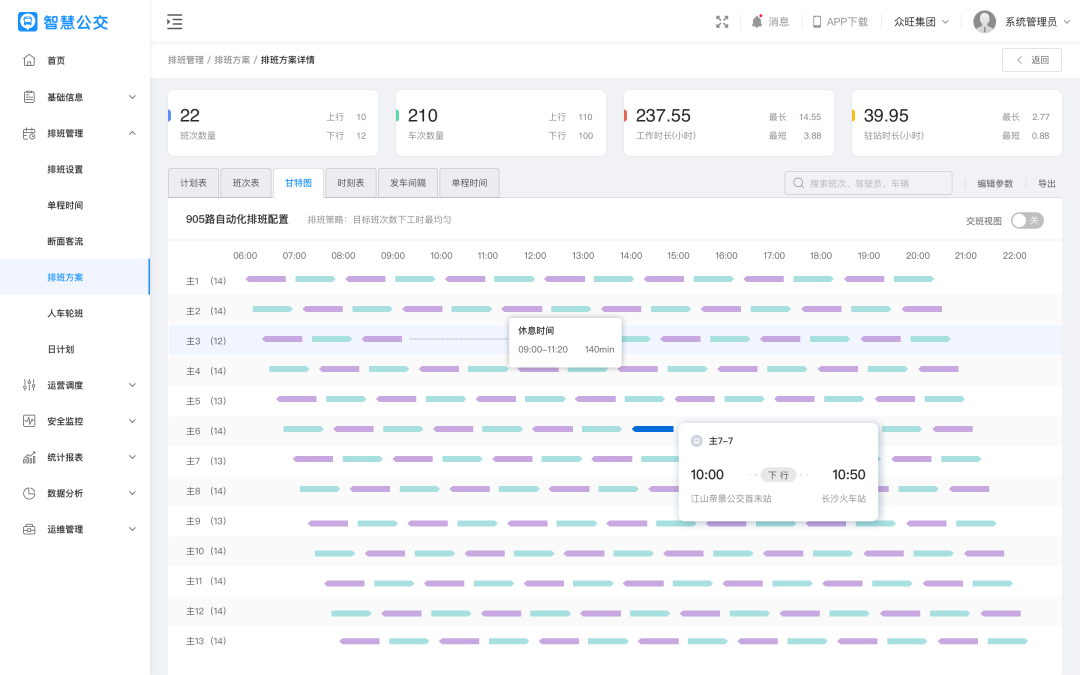
Task: Switch to the 发车间隔 tab
Action: click(407, 183)
